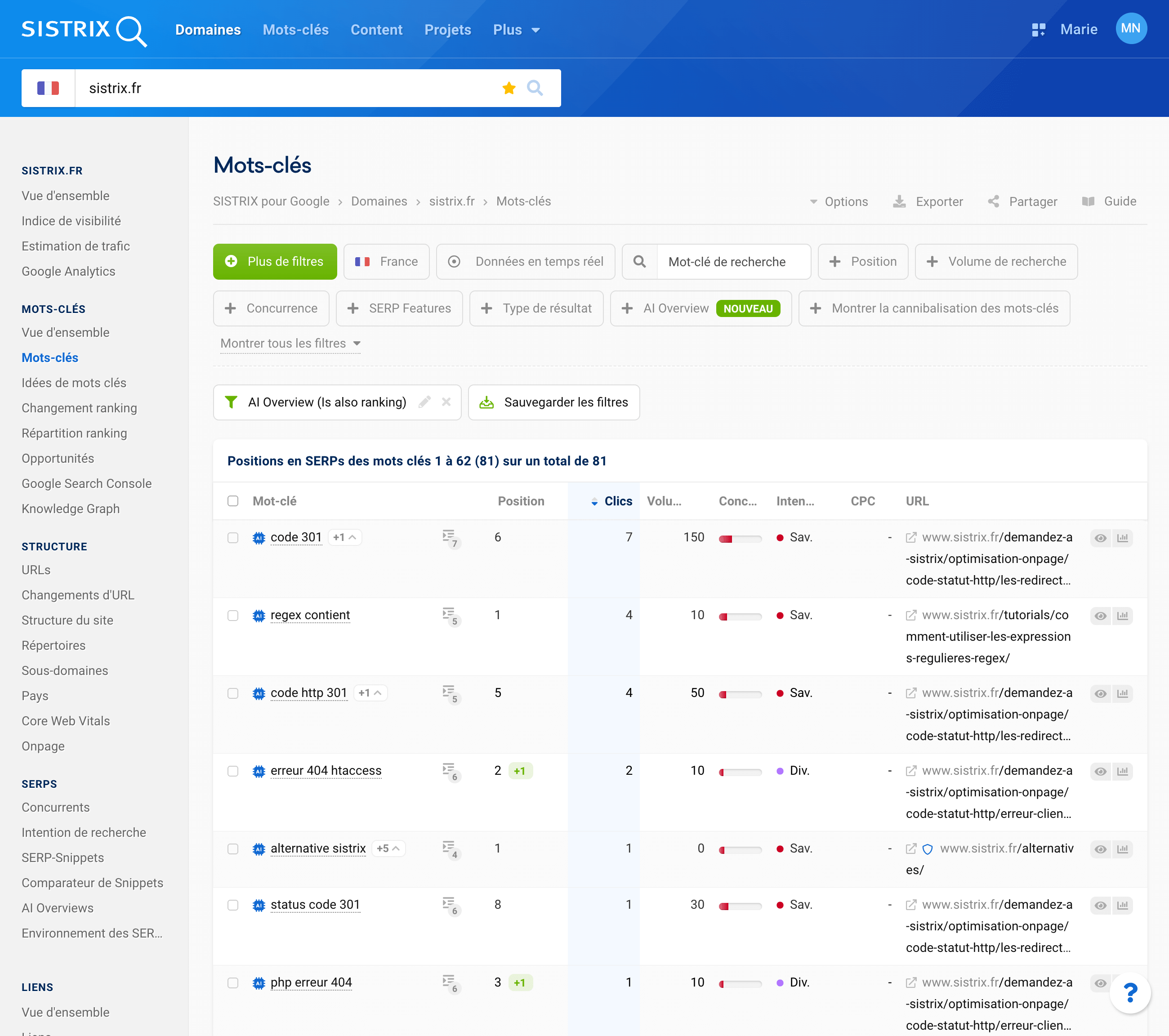Open the Guide book icon

[1088, 201]
